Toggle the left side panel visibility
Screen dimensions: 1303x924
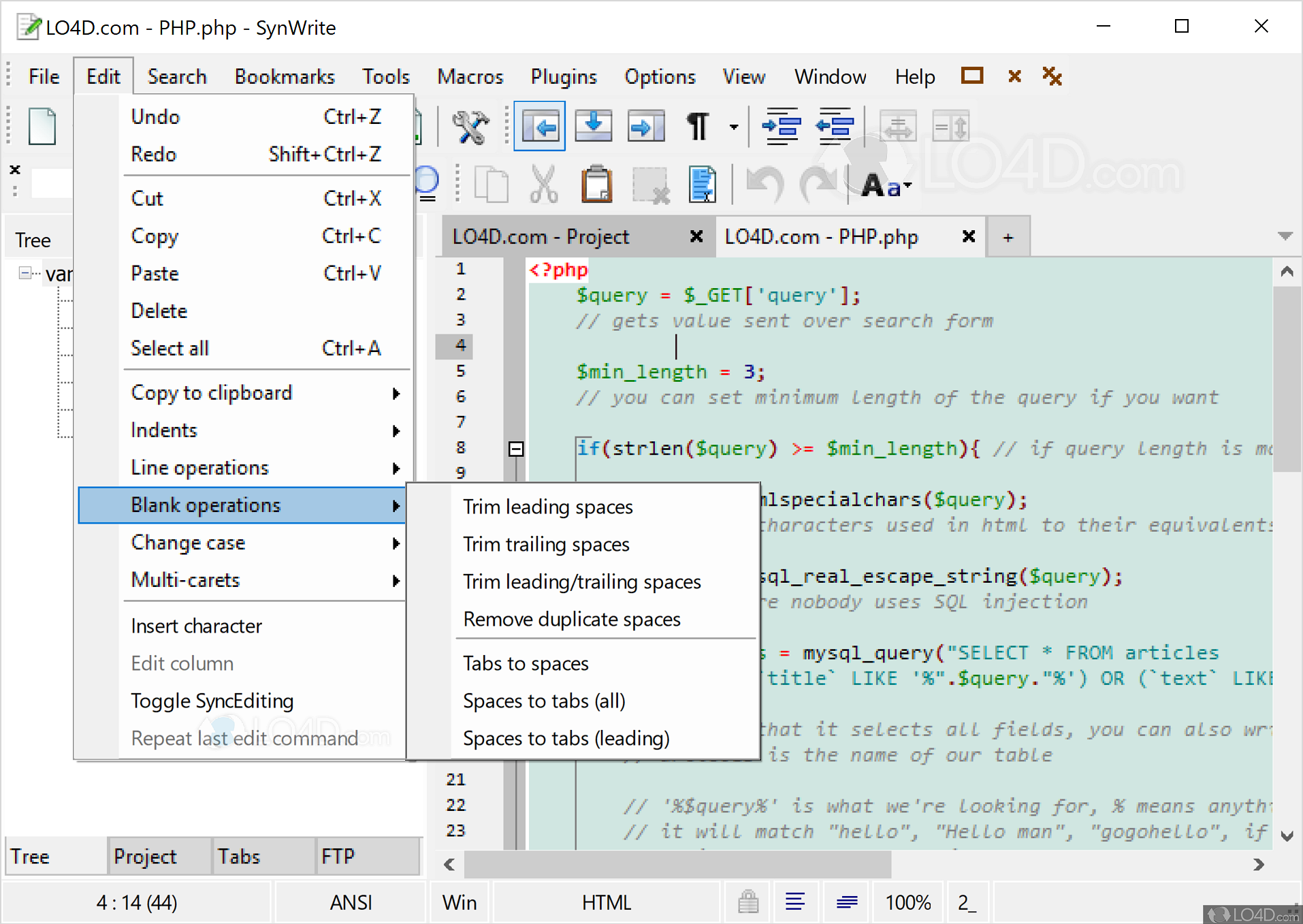pos(539,126)
